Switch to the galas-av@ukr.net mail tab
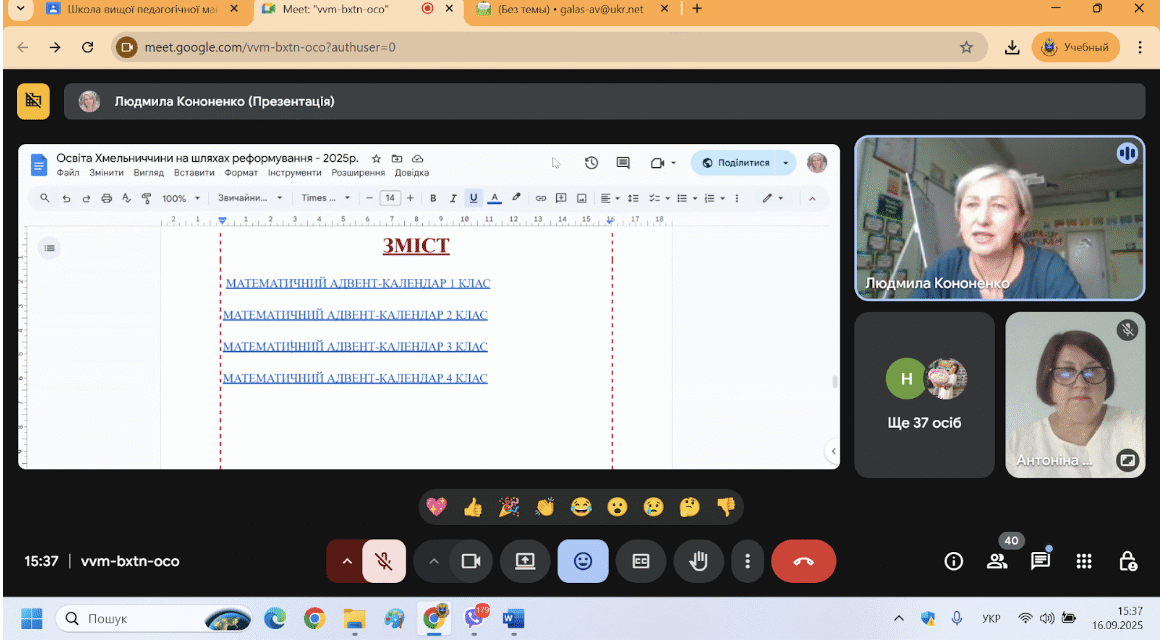This screenshot has width=1160, height=640. click(570, 10)
